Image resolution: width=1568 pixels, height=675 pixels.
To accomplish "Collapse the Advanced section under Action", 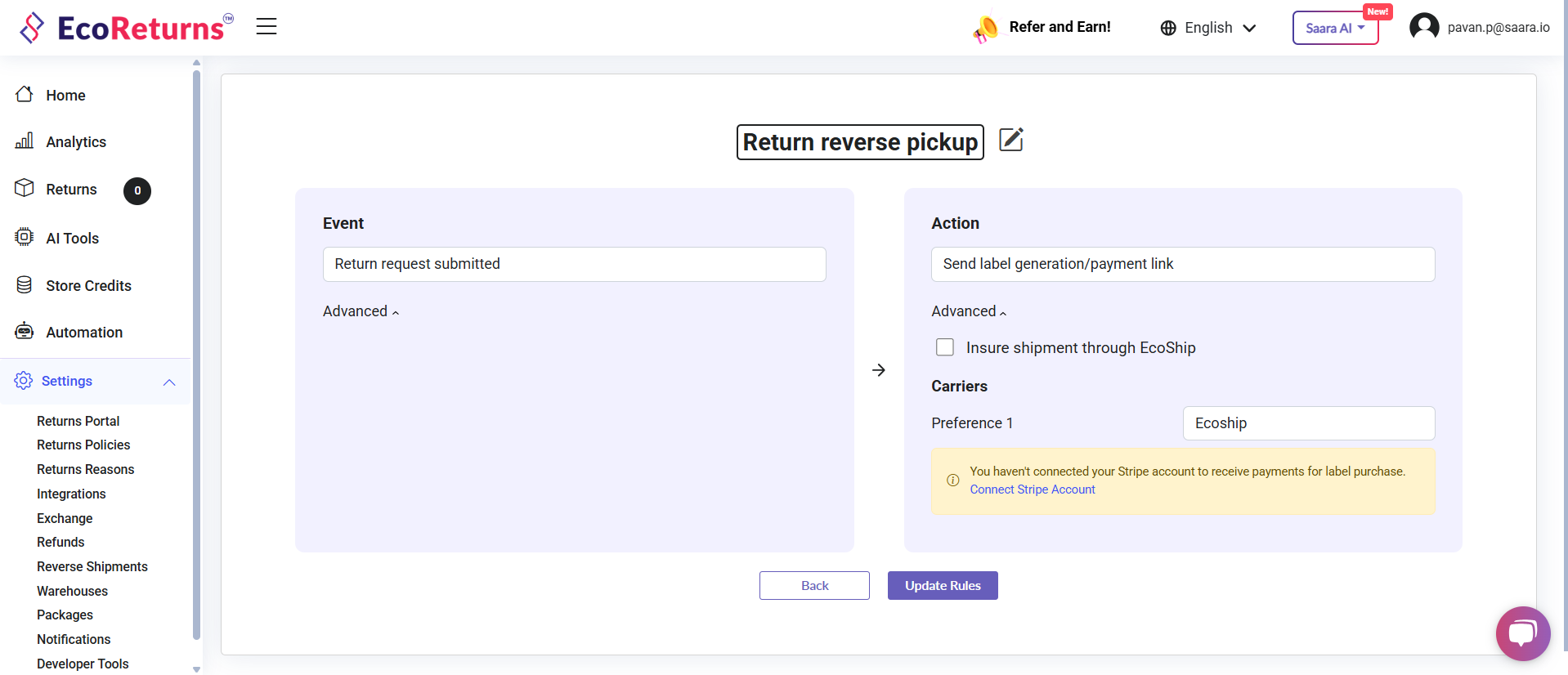I will tap(969, 311).
